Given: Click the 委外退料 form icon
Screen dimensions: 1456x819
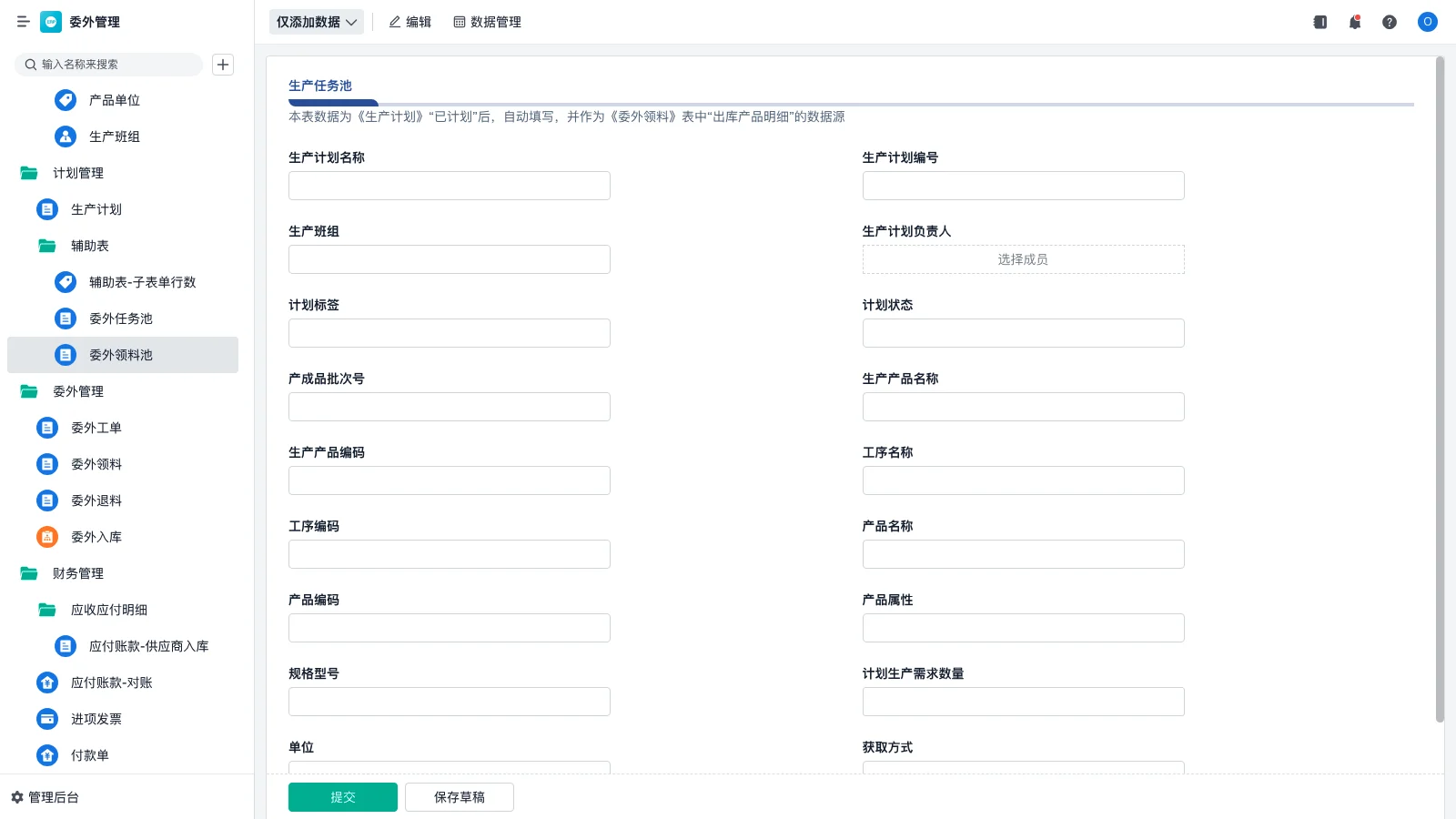Looking at the screenshot, I should point(47,500).
